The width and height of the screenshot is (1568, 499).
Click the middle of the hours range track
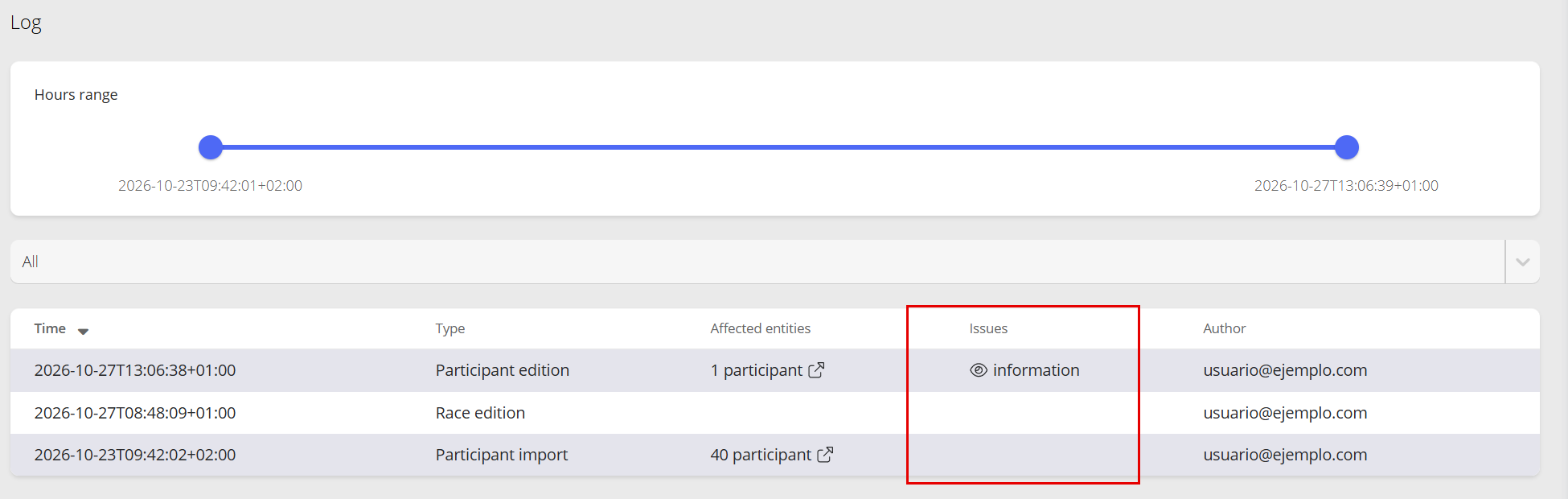[778, 147]
